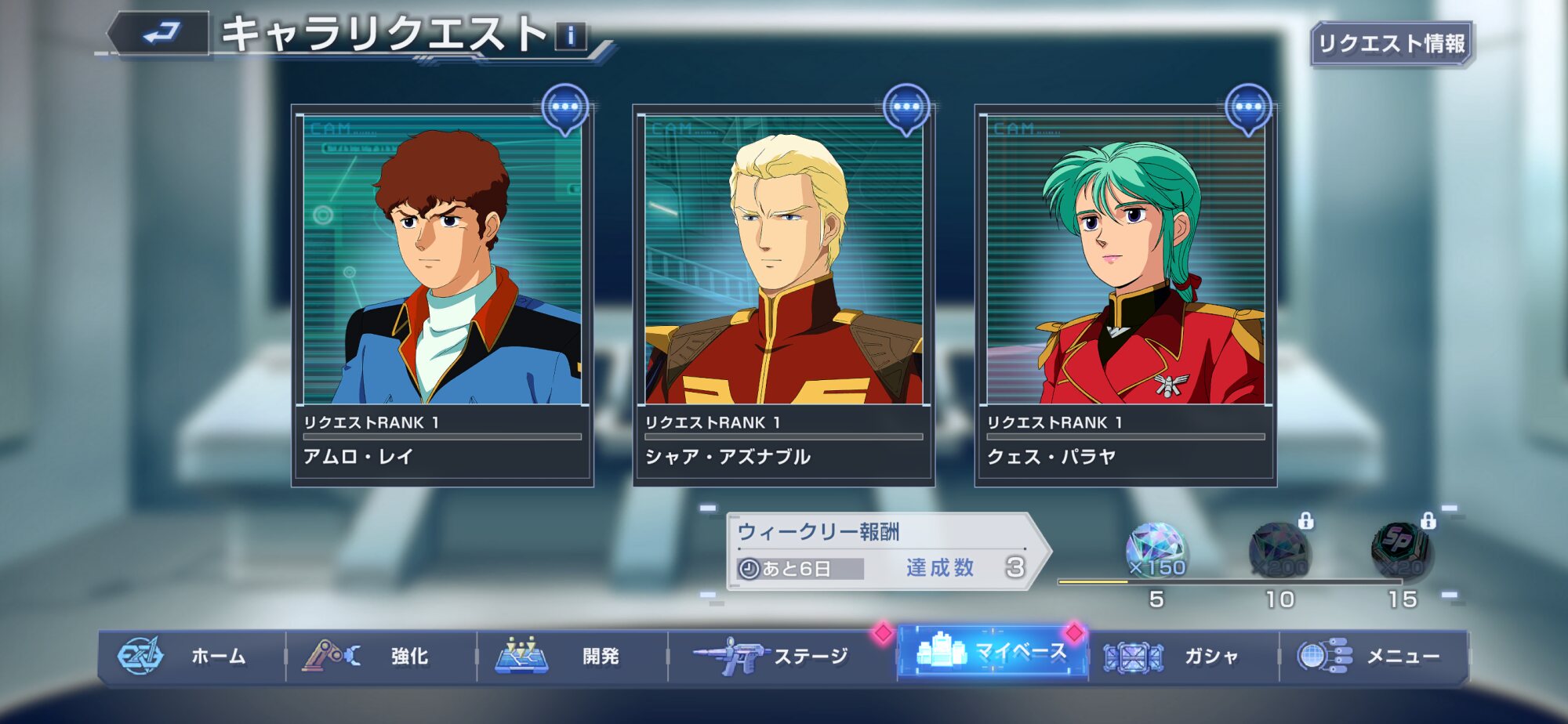Open the speech bubble on Char's card
The height and width of the screenshot is (724, 1568).
[906, 108]
